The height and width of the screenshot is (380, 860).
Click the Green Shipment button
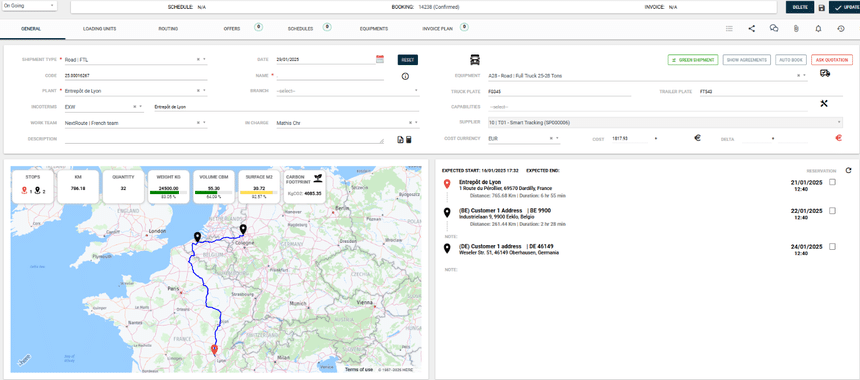pyautogui.click(x=693, y=60)
